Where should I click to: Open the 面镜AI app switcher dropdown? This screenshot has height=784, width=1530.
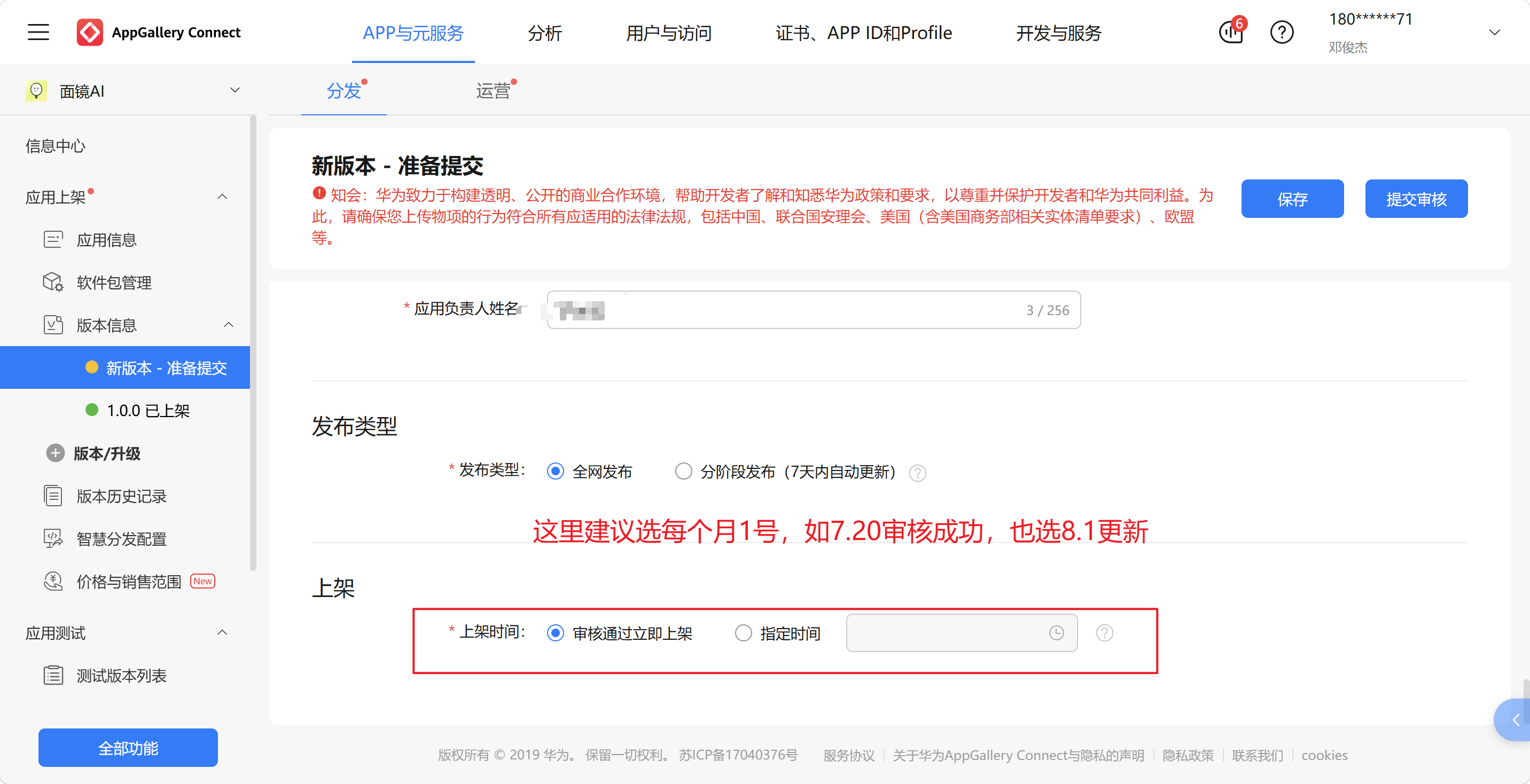(x=235, y=90)
